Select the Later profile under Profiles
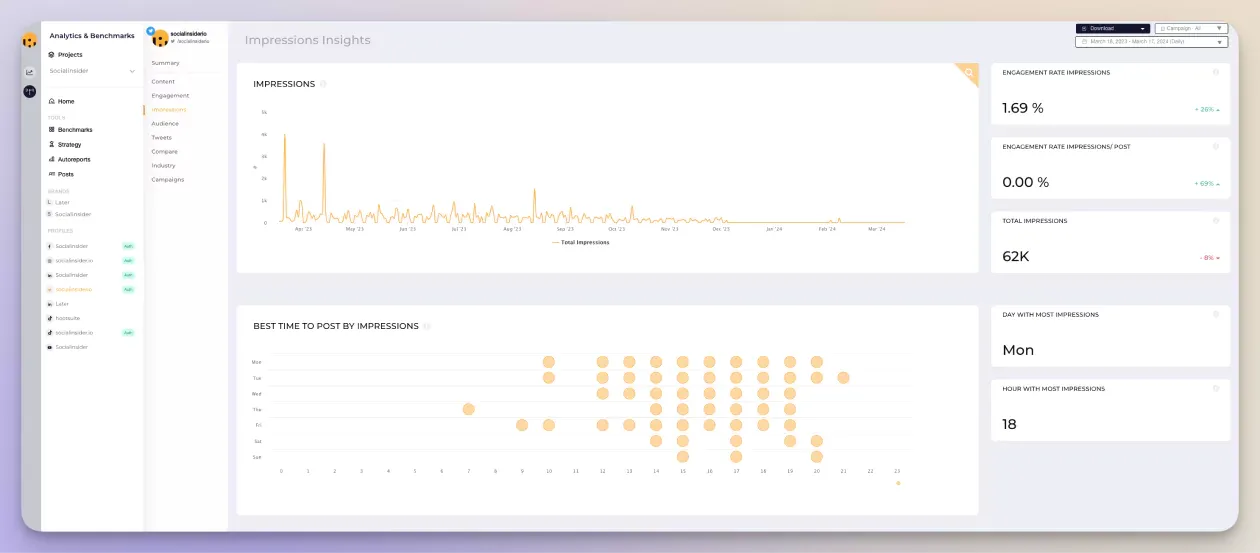This screenshot has height=553, width=1260. (58, 303)
